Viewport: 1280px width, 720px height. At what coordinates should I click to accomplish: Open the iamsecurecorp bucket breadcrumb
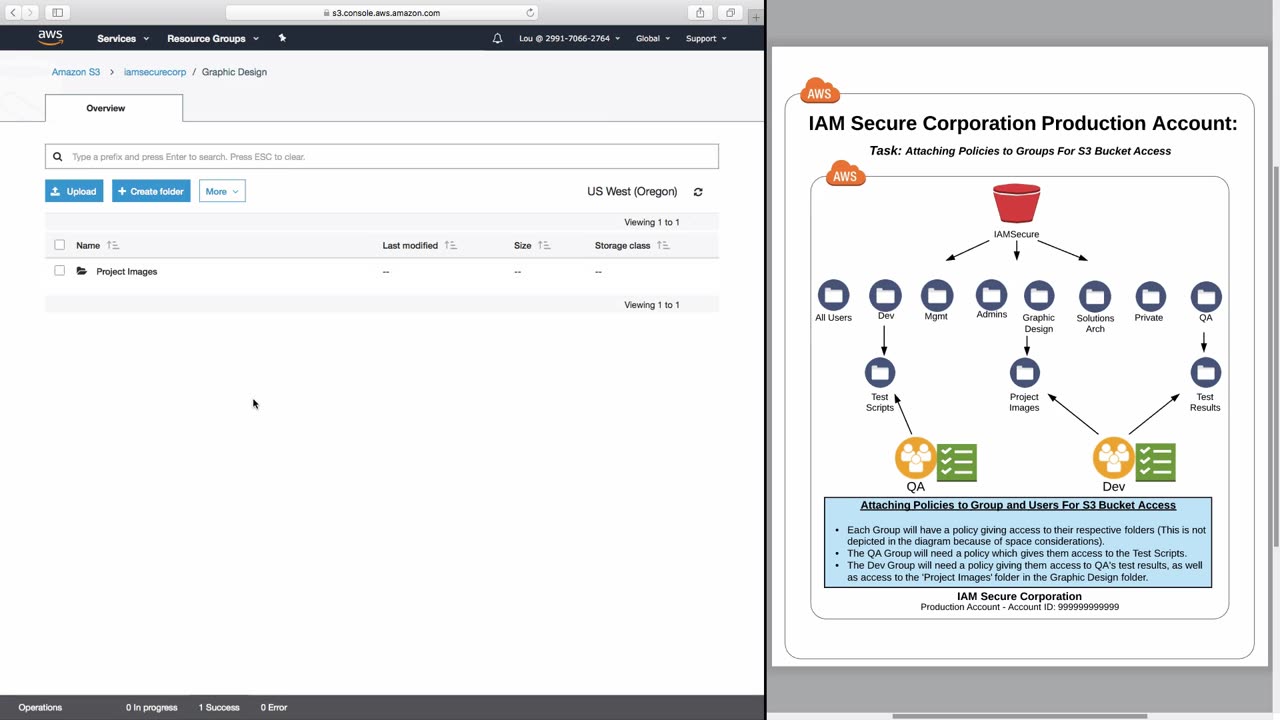[x=155, y=72]
